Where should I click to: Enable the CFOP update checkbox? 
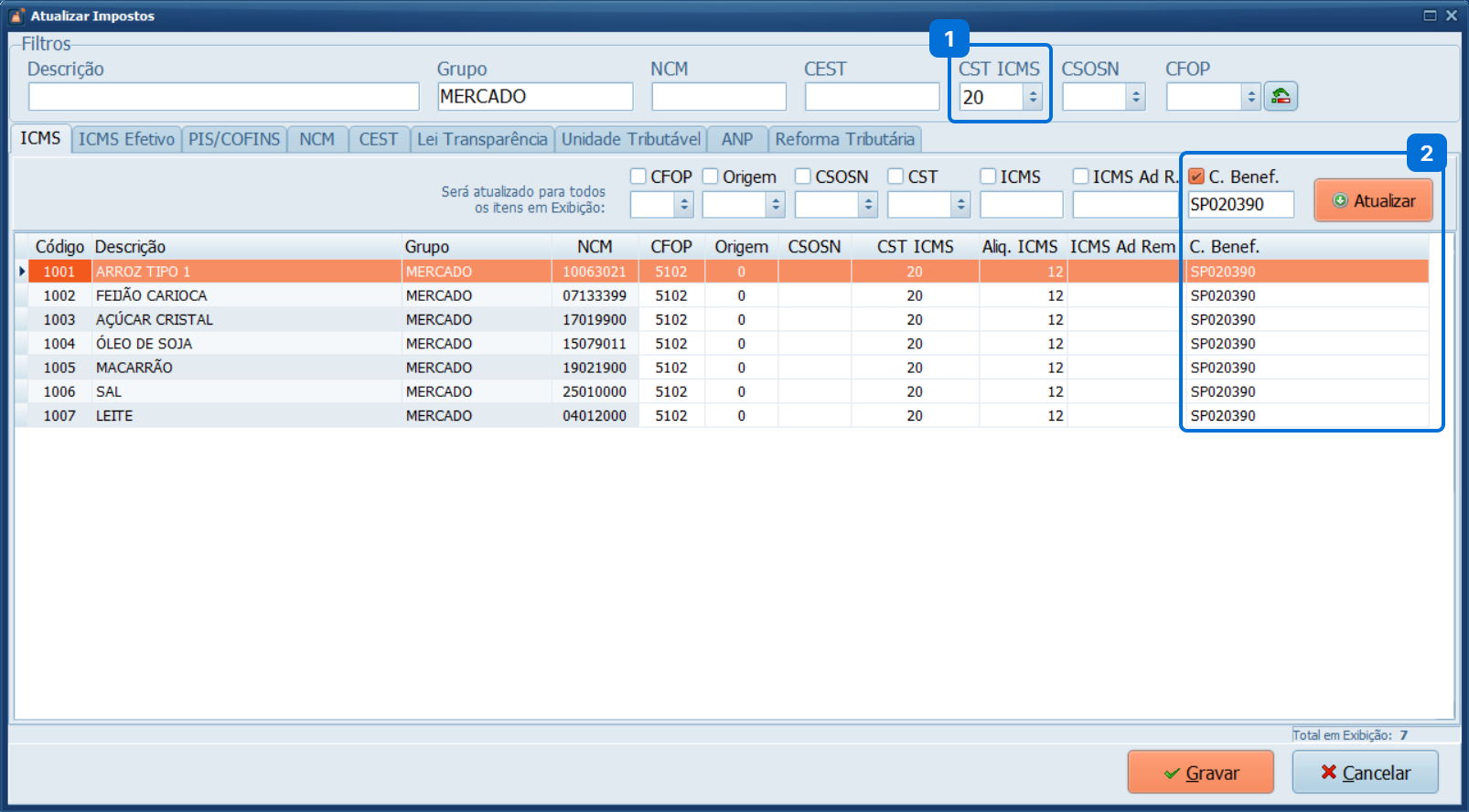click(x=638, y=176)
